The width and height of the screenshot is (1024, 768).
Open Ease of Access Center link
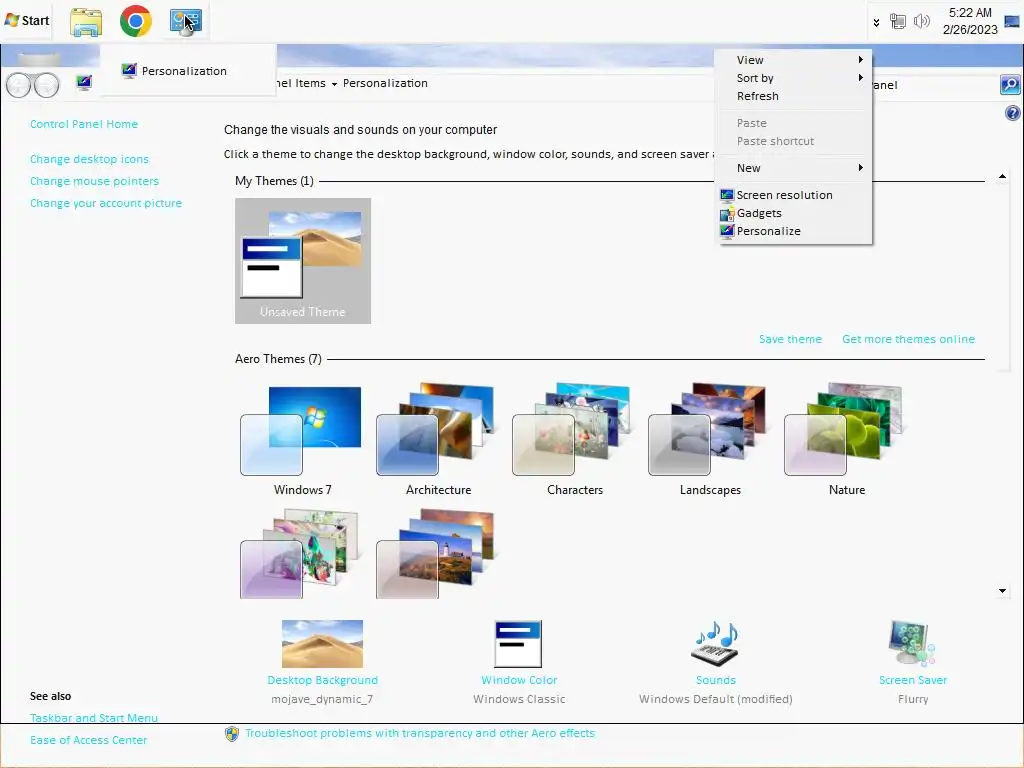[89, 740]
